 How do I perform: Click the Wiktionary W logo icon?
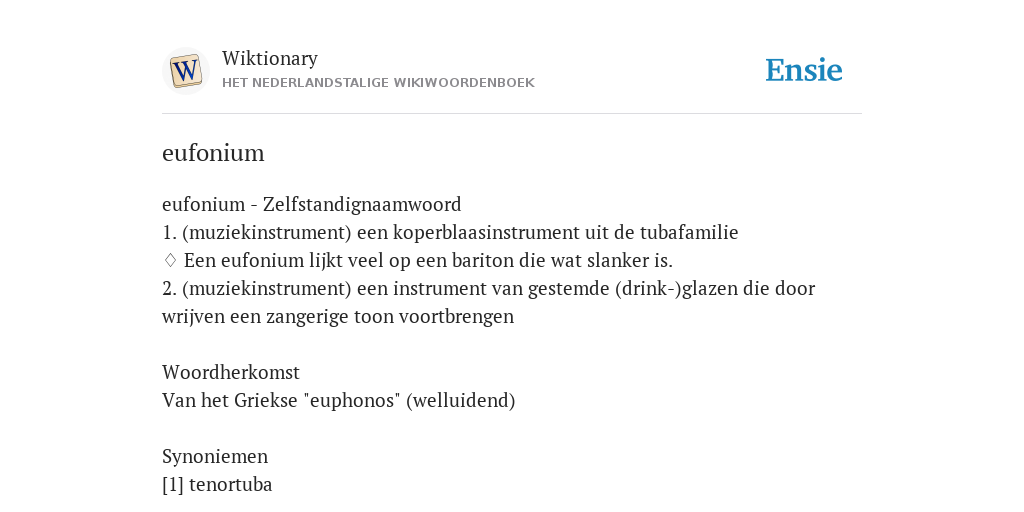point(185,71)
